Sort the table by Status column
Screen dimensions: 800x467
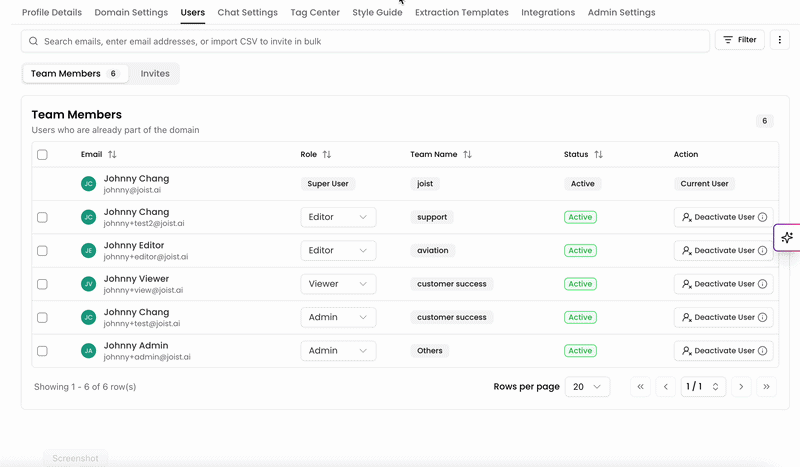(x=598, y=154)
